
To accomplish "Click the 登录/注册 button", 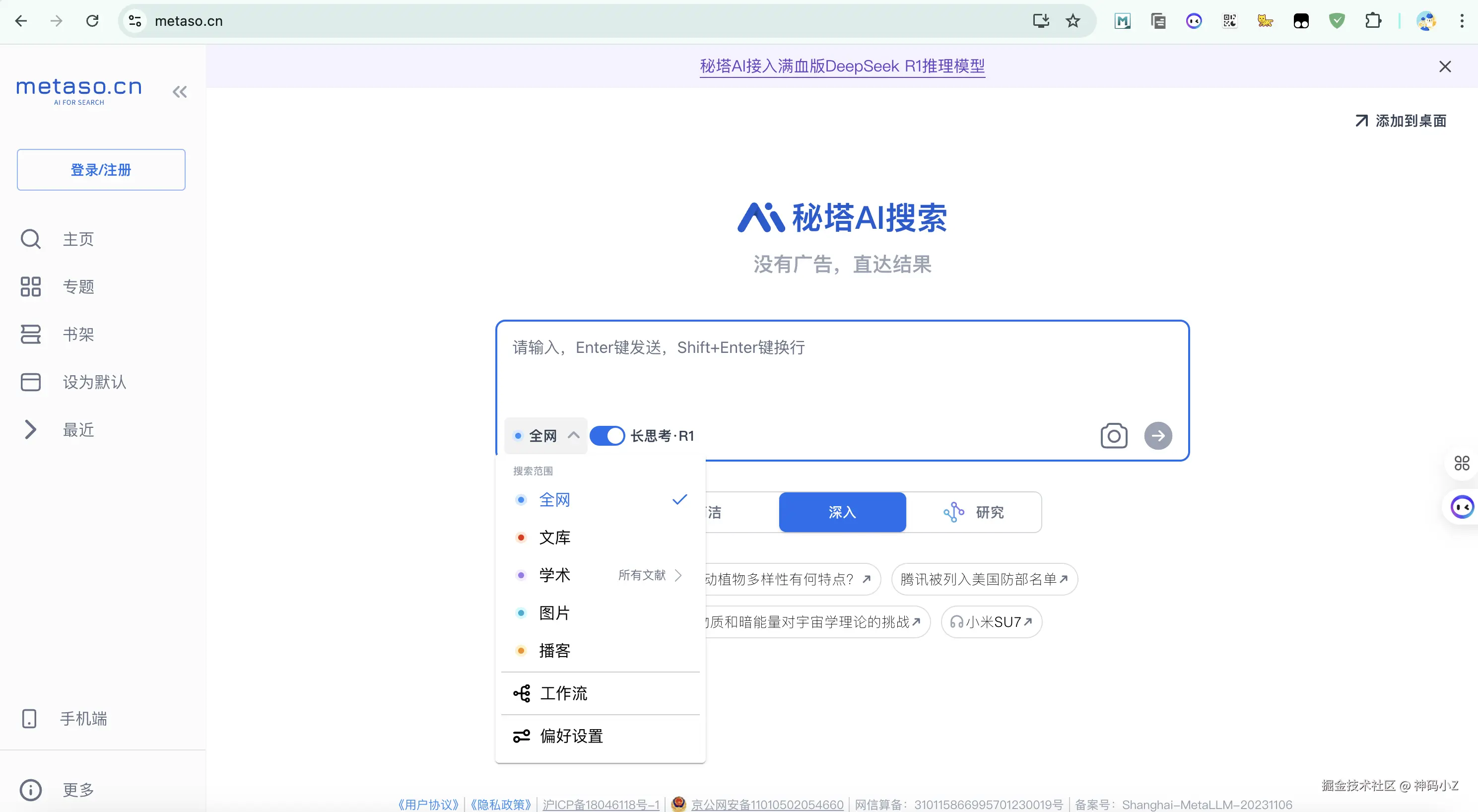I will (x=101, y=170).
